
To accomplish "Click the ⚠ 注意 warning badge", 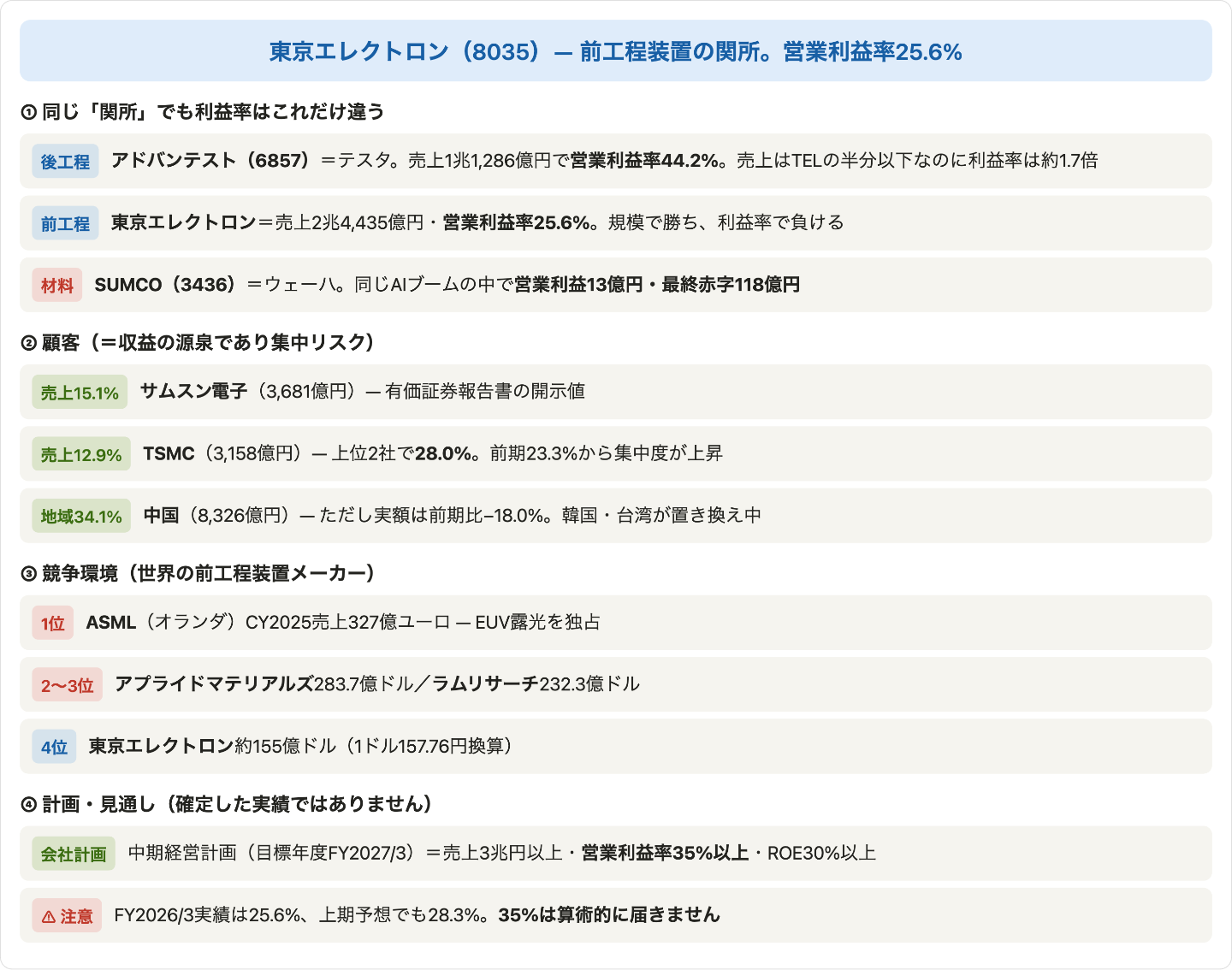I will pos(68,915).
